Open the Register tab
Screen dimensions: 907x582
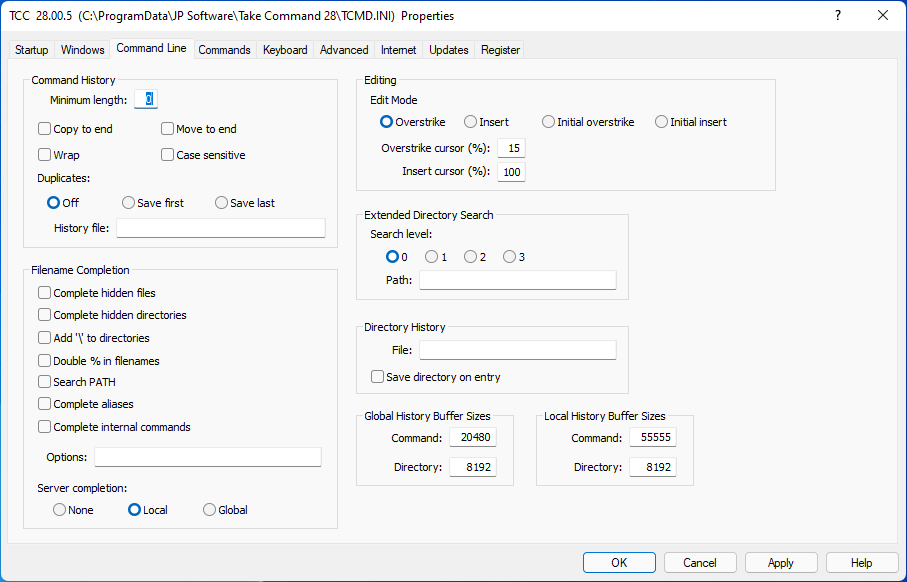pyautogui.click(x=500, y=50)
